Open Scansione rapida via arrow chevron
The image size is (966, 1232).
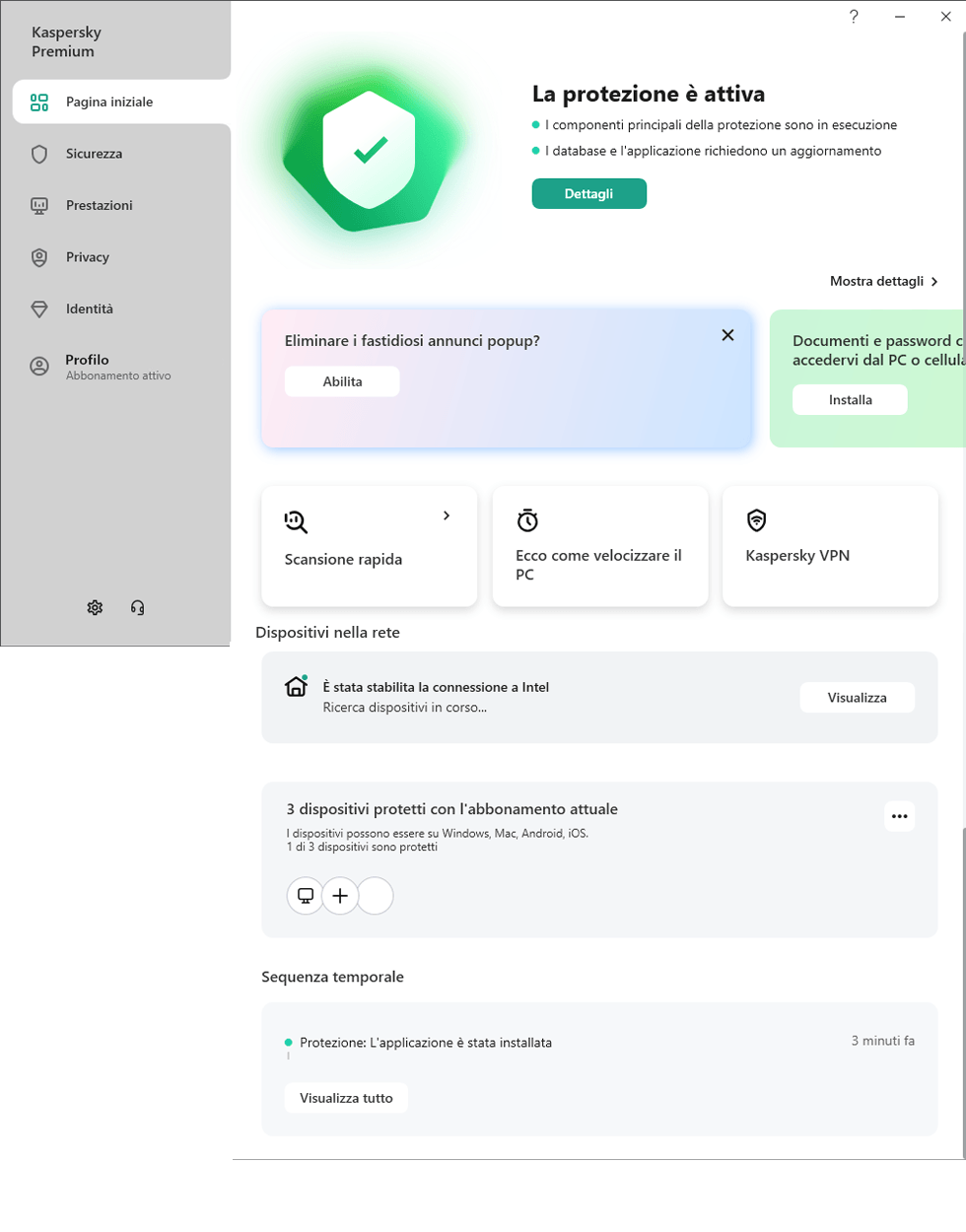coord(447,514)
